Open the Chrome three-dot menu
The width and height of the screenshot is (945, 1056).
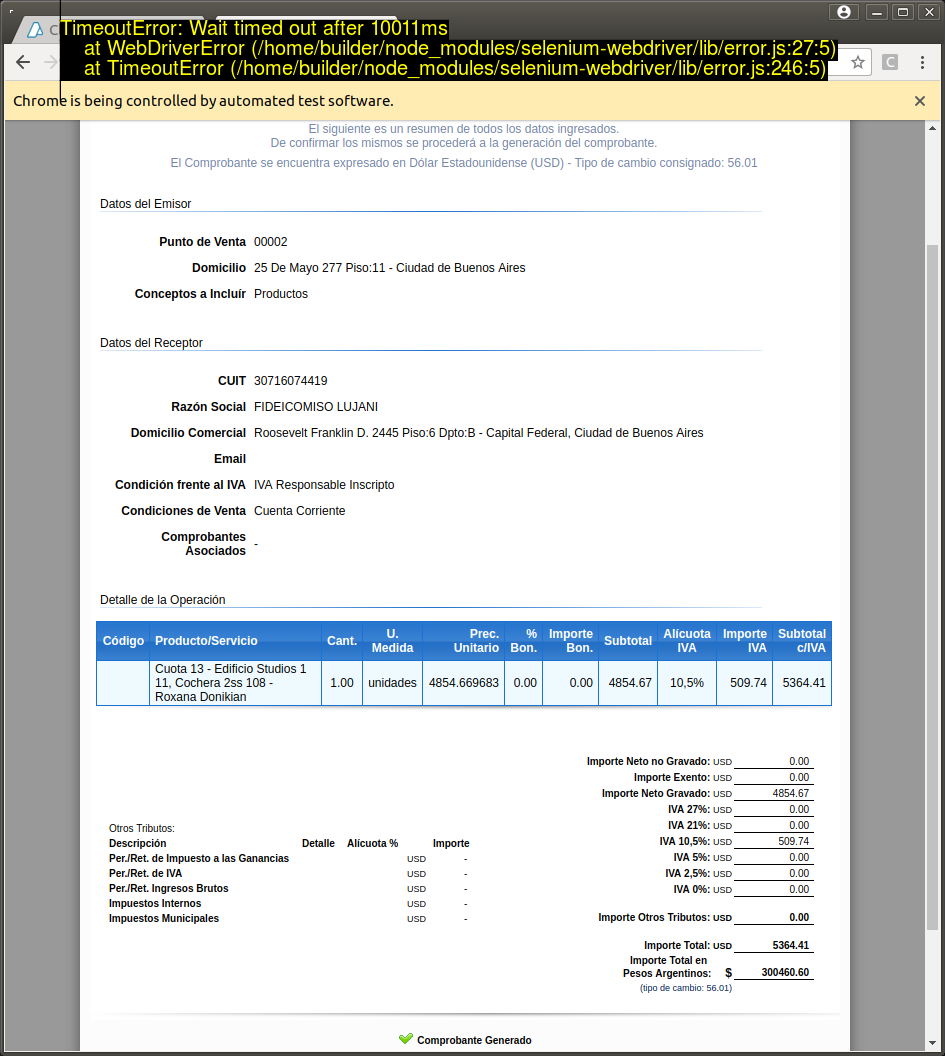tap(922, 63)
